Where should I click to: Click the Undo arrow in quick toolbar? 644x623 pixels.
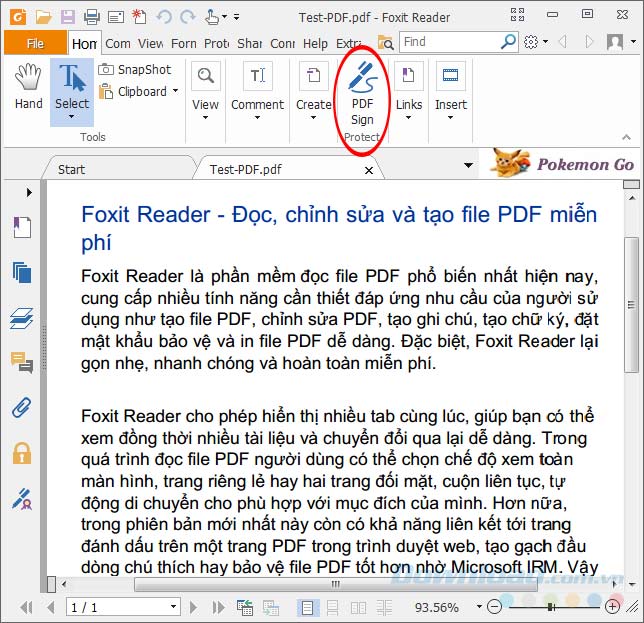[164, 17]
